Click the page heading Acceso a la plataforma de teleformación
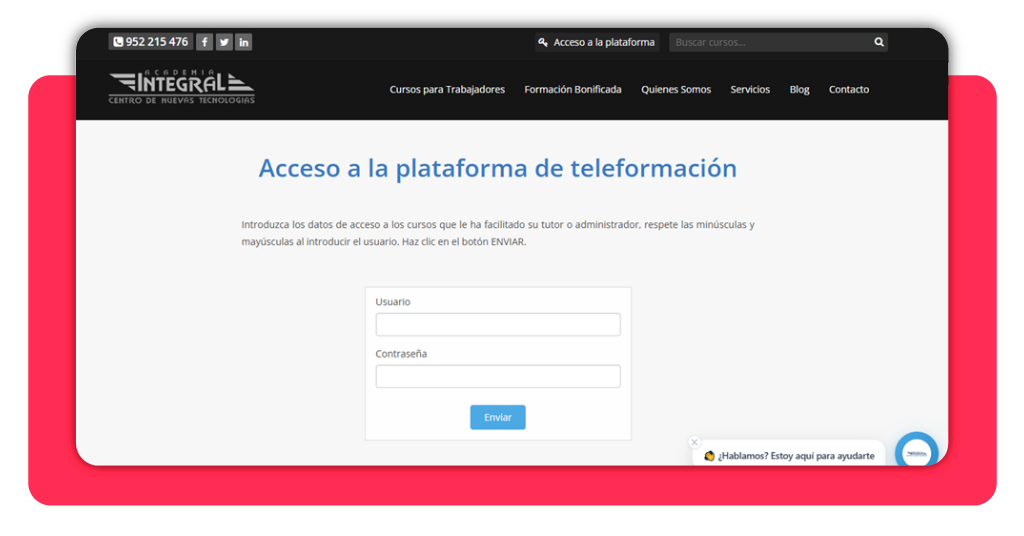 coord(498,168)
